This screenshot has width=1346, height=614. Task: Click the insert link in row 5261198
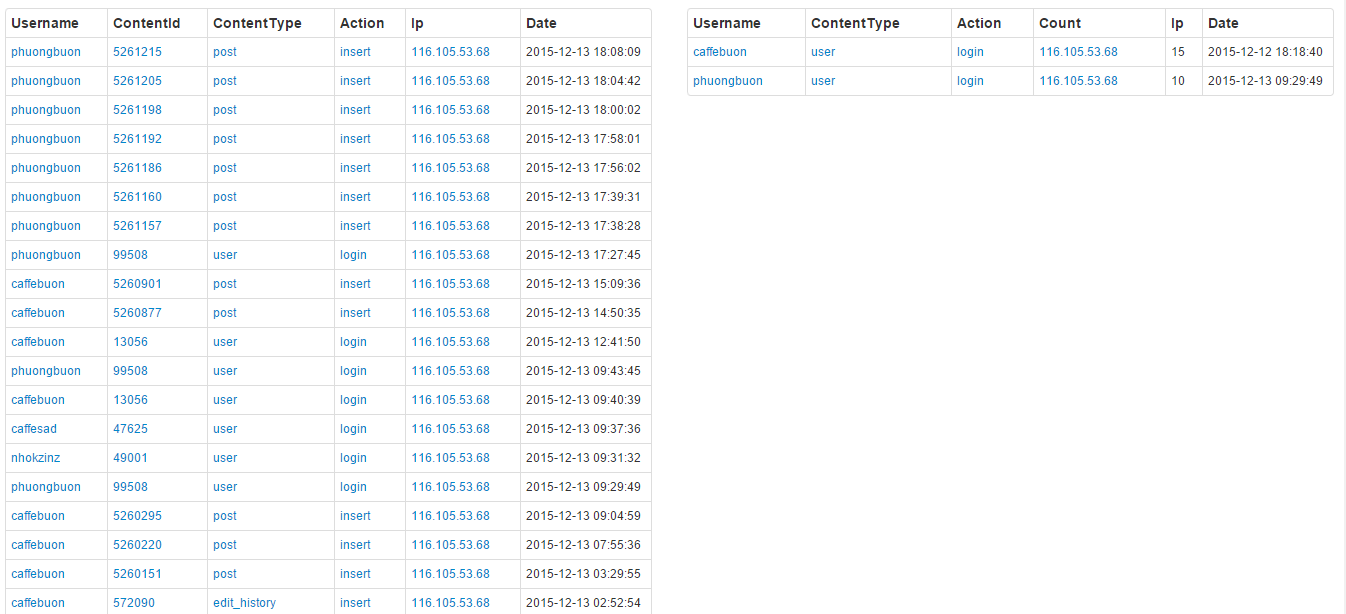tap(355, 110)
